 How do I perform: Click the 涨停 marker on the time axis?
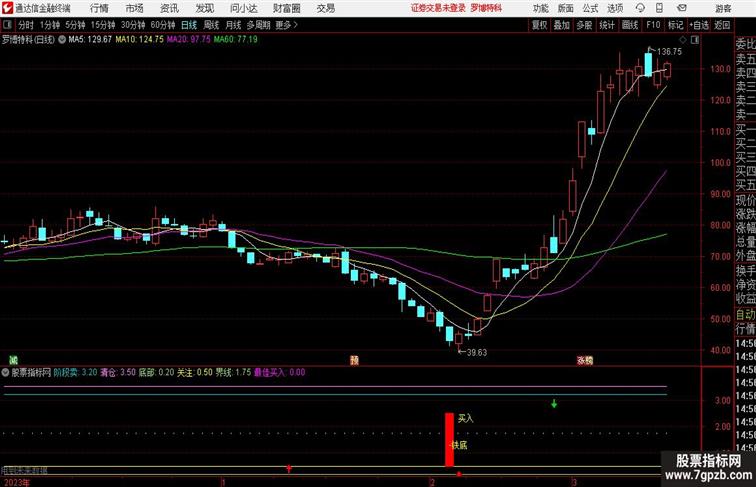pos(585,360)
